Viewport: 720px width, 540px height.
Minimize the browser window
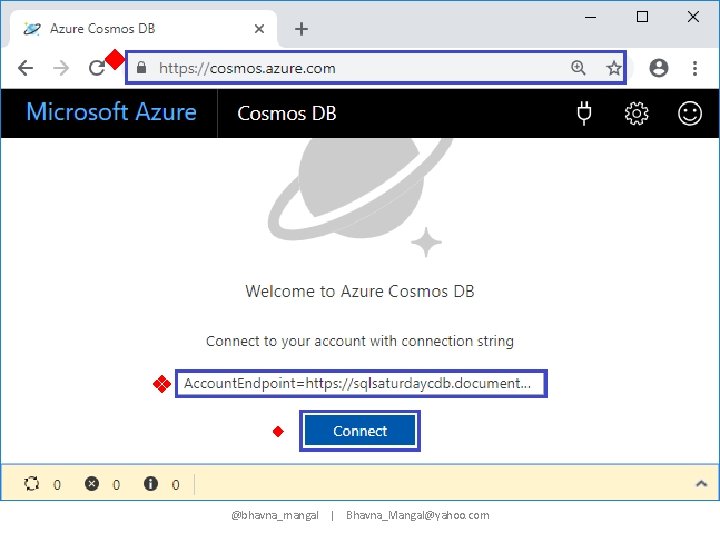coord(591,17)
